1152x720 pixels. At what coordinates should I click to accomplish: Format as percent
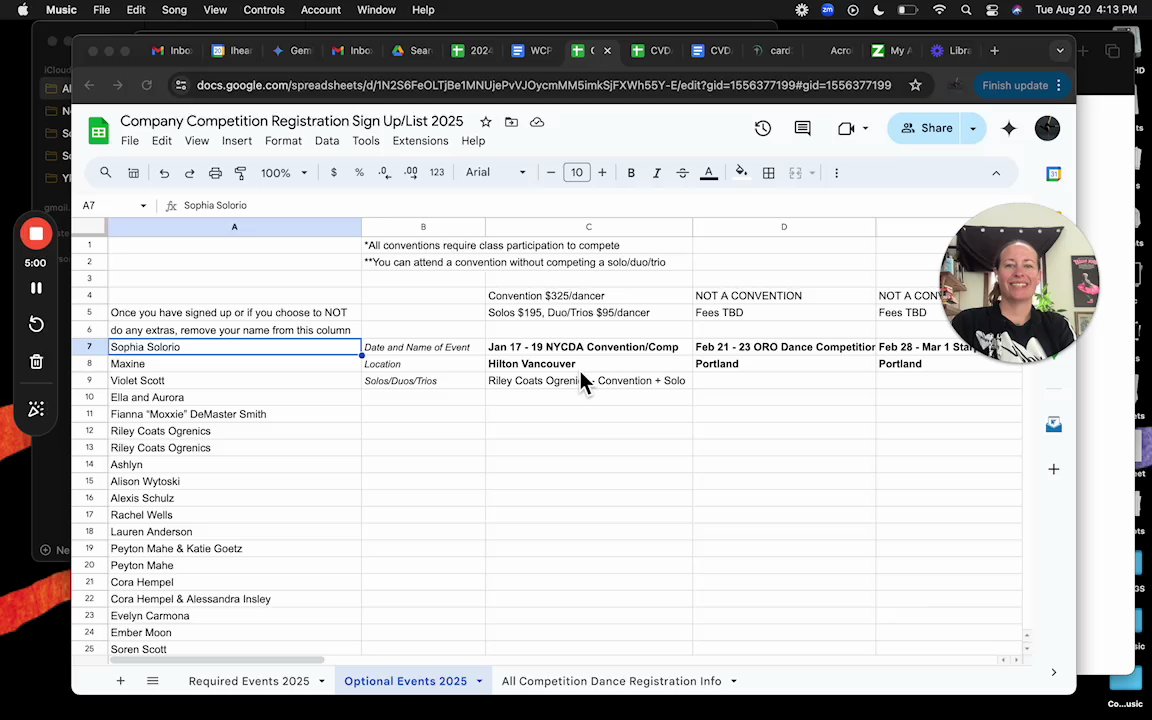tap(359, 173)
